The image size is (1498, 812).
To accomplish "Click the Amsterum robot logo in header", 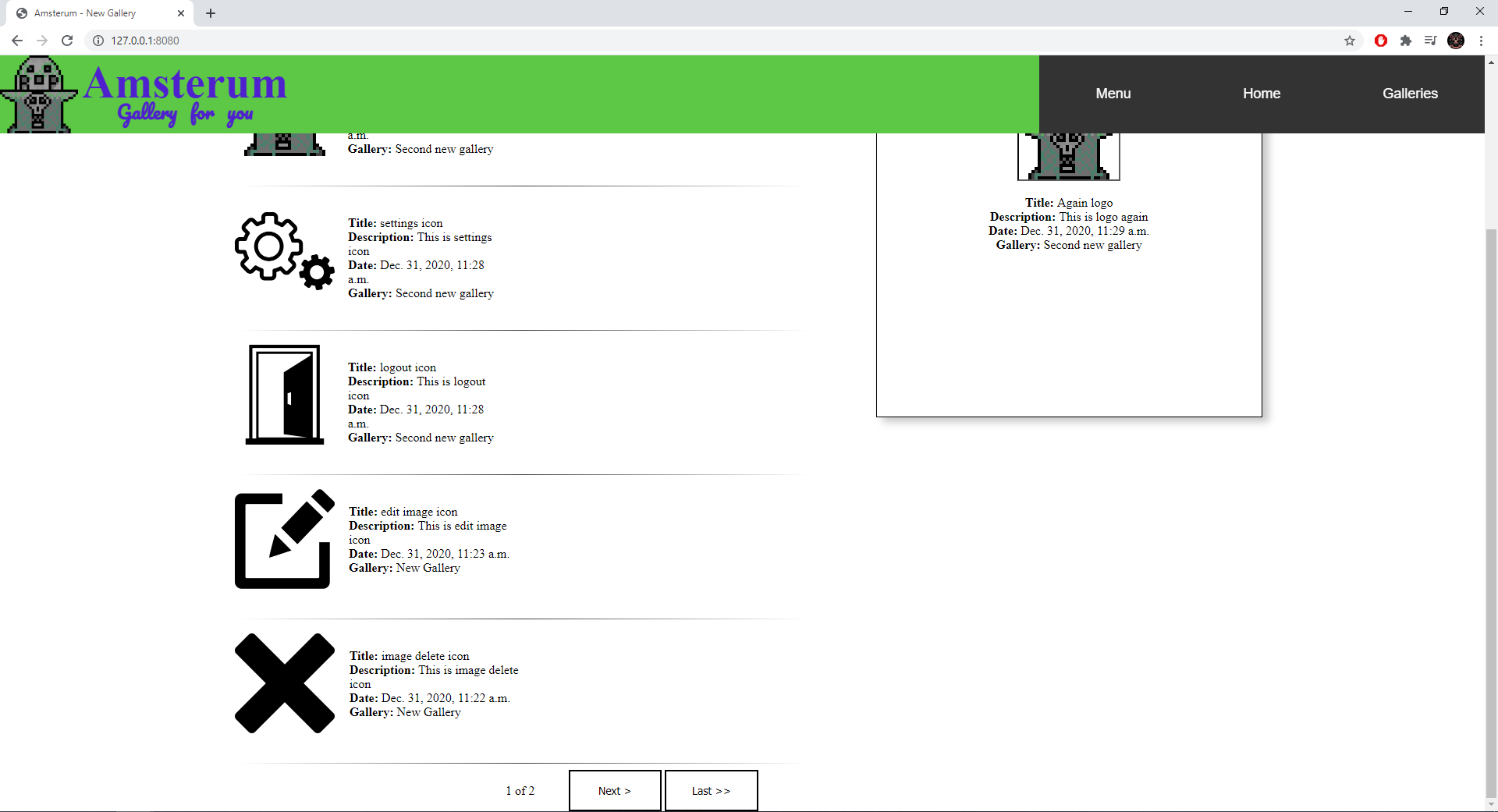I will click(39, 94).
